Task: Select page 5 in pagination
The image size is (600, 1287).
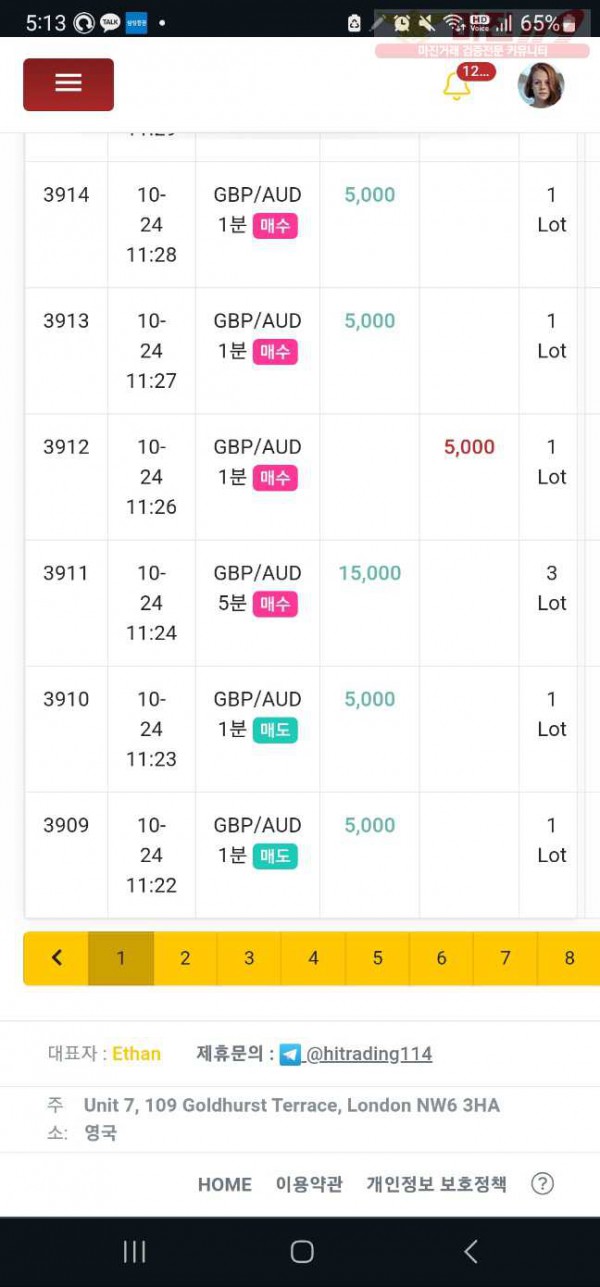Action: coord(377,958)
